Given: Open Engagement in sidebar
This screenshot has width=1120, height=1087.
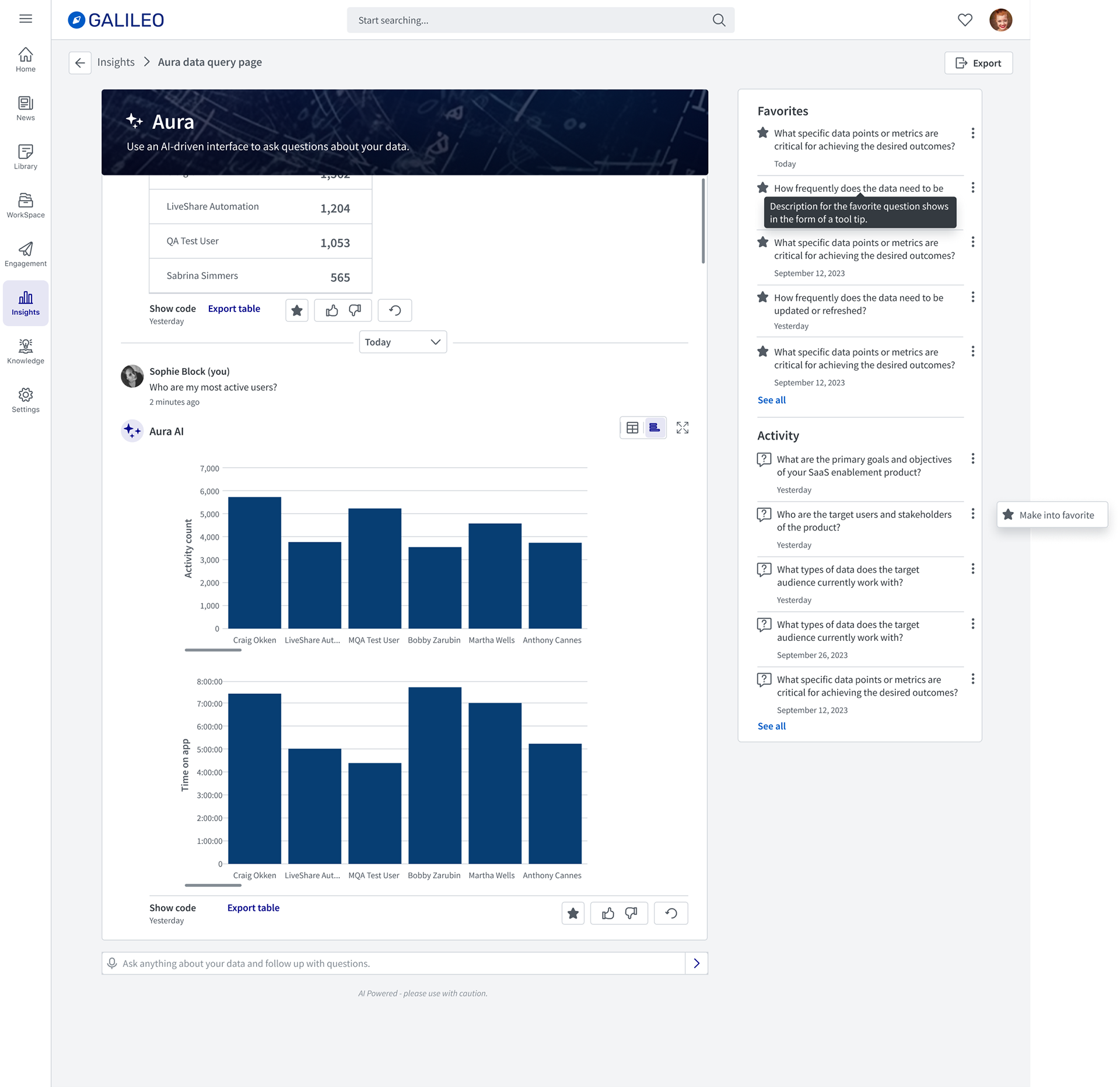Looking at the screenshot, I should 26,254.
